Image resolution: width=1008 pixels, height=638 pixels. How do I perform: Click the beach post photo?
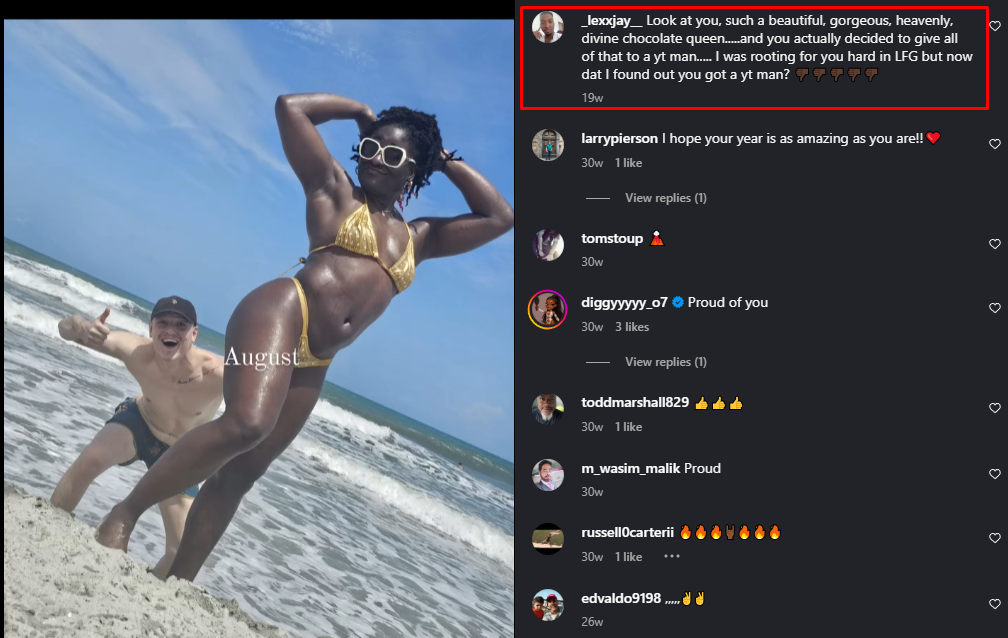pos(258,328)
